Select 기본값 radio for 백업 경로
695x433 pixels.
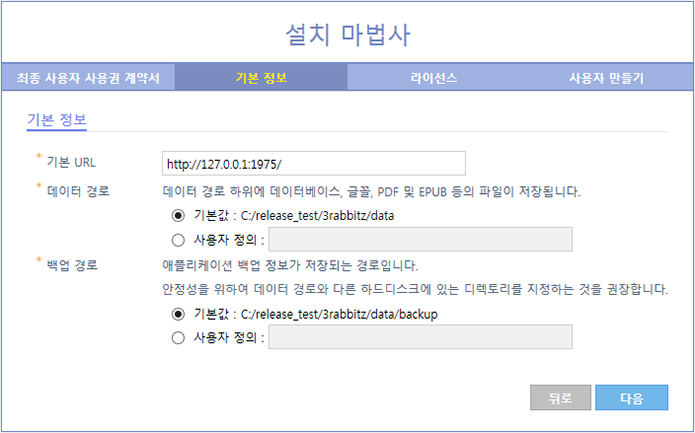point(178,314)
